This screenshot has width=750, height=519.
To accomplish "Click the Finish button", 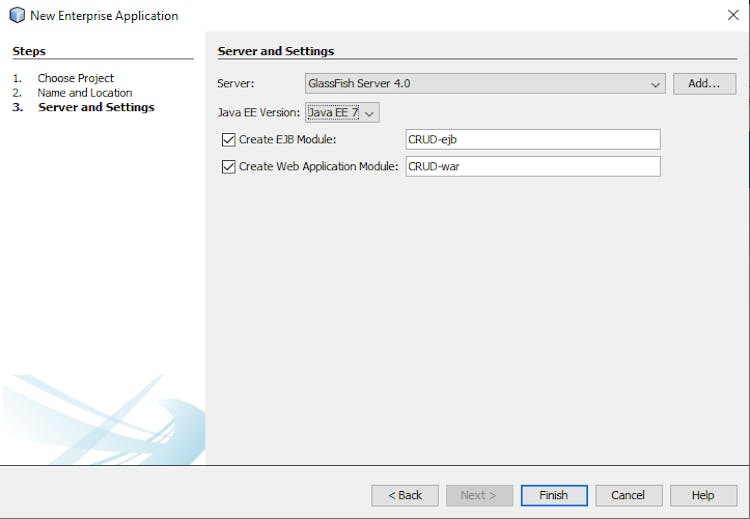I will point(554,495).
